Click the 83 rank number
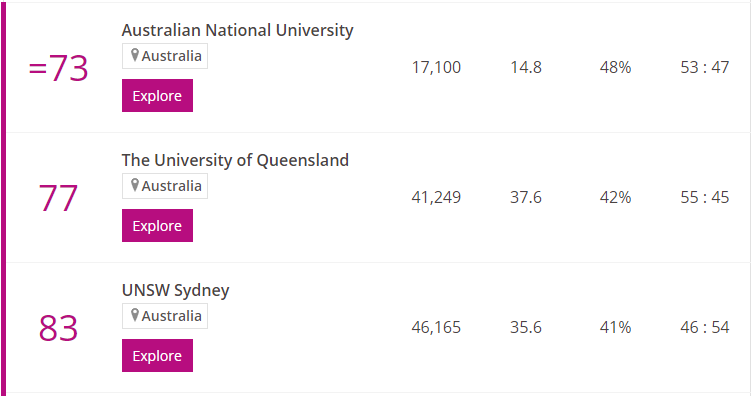The height and width of the screenshot is (396, 752). point(58,328)
